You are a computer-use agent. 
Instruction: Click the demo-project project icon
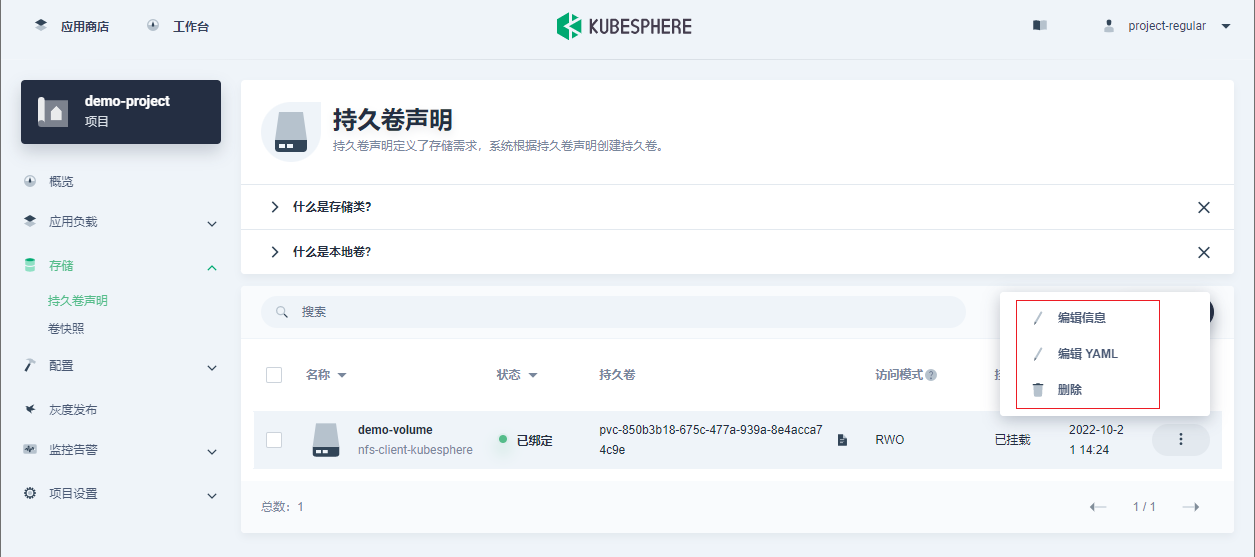pos(53,112)
